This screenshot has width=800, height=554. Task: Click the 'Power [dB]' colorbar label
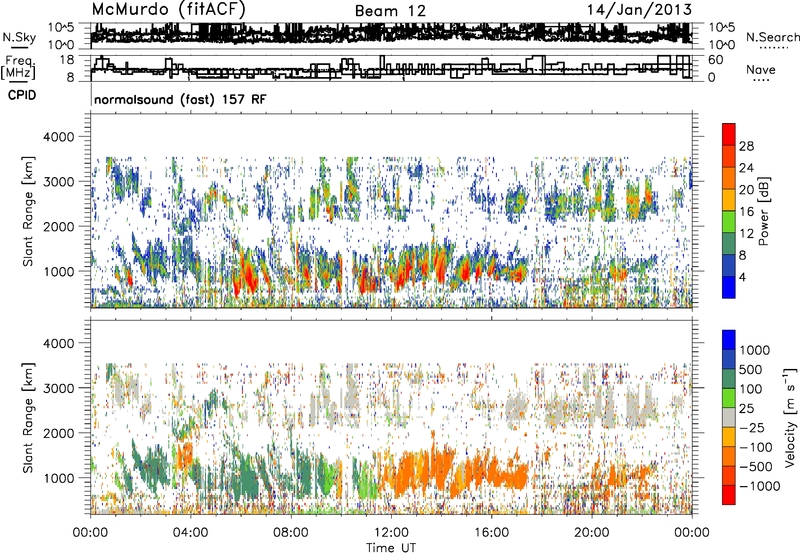pos(763,211)
